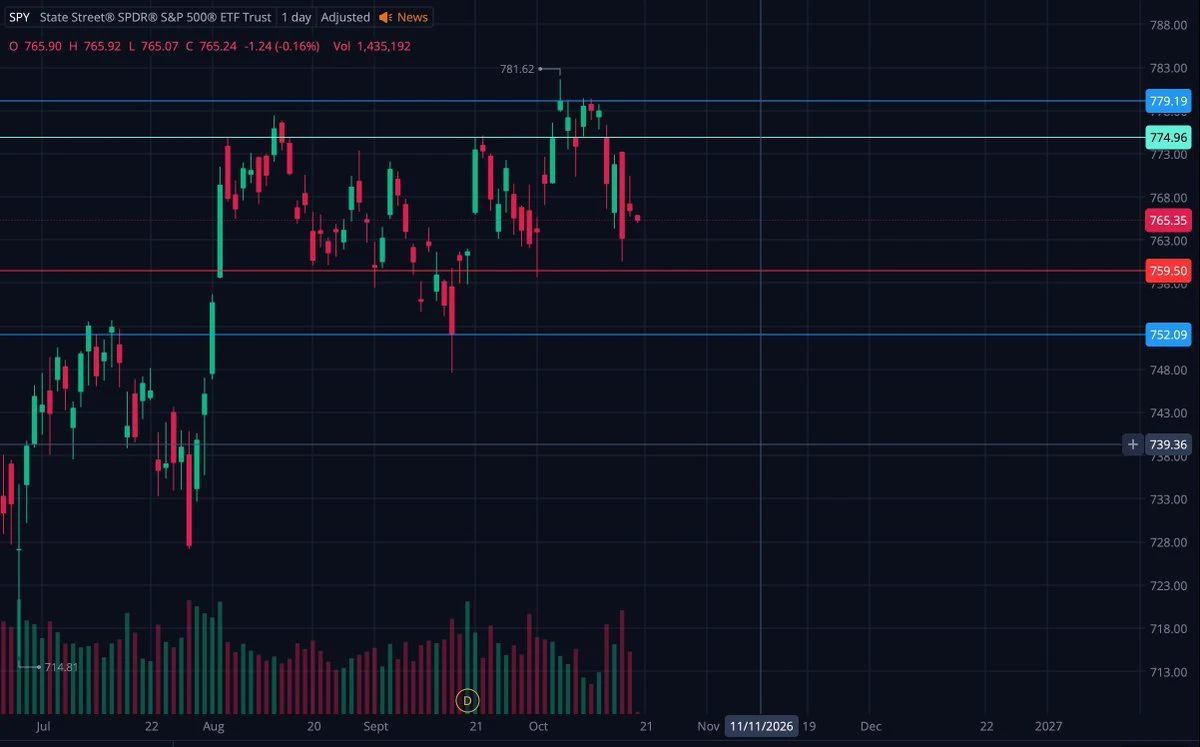Click the 739.36 crosshair price label
This screenshot has width=1200, height=747.
pos(1168,444)
